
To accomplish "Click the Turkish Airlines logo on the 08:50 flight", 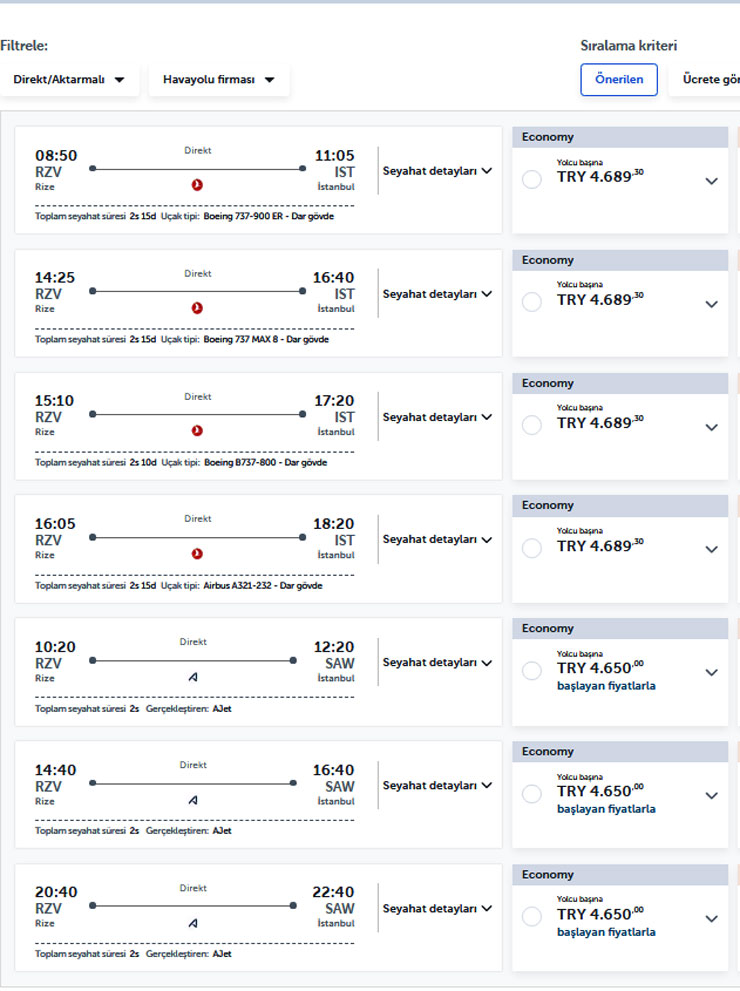I will [x=197, y=185].
